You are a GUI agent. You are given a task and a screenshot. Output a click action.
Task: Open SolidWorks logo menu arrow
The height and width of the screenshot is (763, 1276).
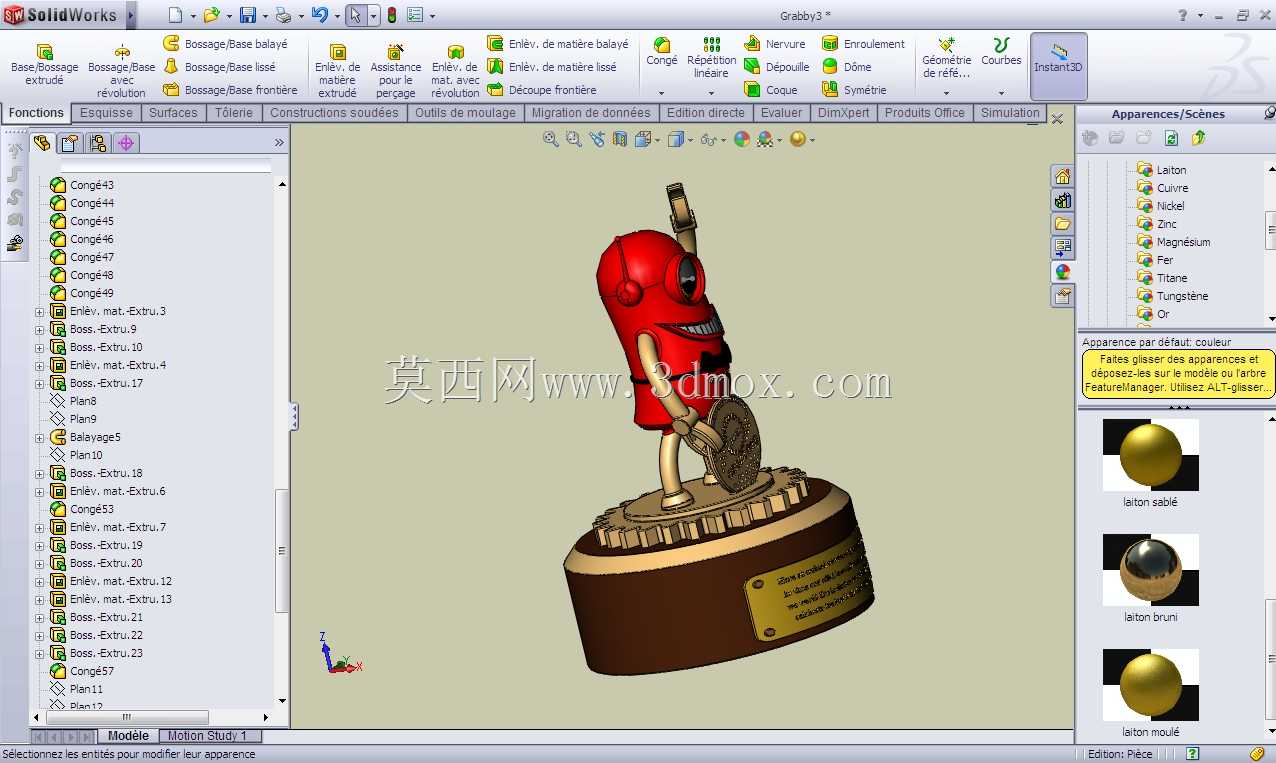pos(131,15)
